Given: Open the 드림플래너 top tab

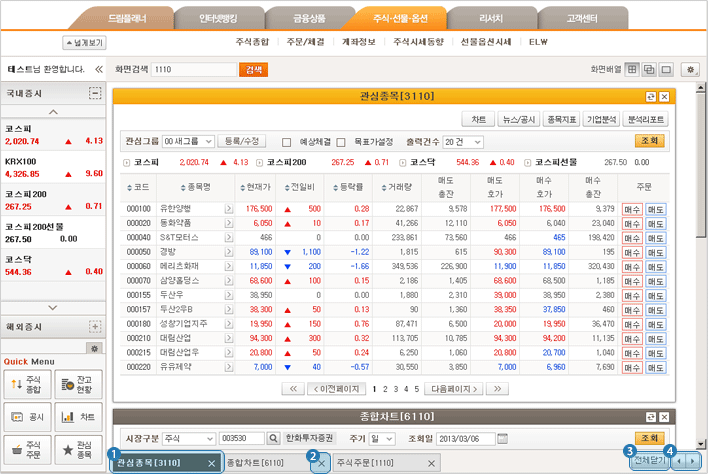Looking at the screenshot, I should [x=127, y=19].
